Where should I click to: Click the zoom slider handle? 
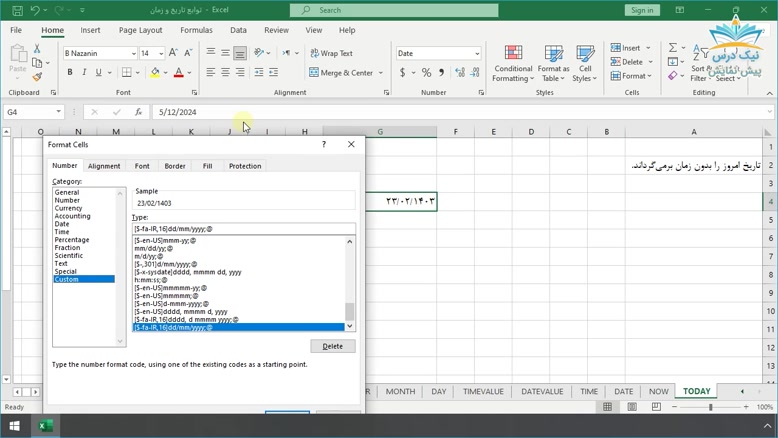coord(711,407)
